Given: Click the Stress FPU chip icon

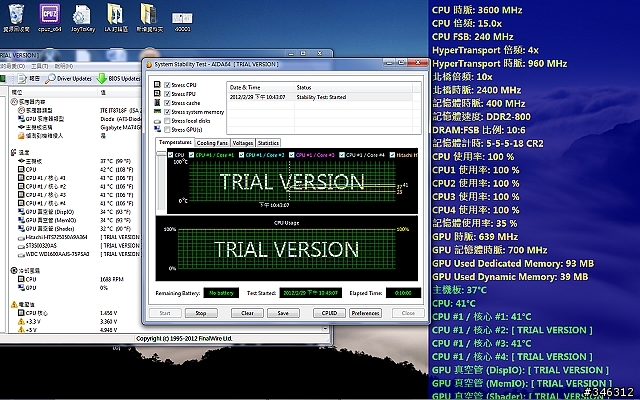Looking at the screenshot, I should click(x=157, y=93).
